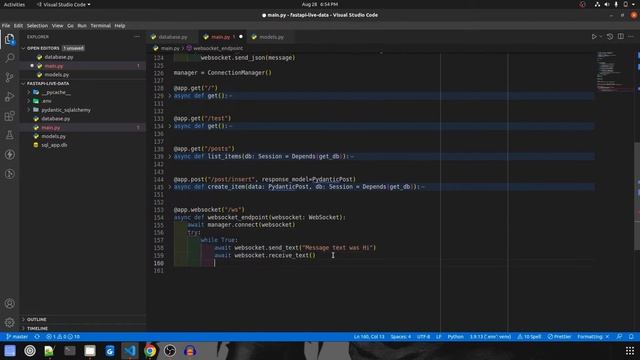The height and width of the screenshot is (360, 640).
Task: Change indentation via Spaces: 4
Action: click(400, 337)
